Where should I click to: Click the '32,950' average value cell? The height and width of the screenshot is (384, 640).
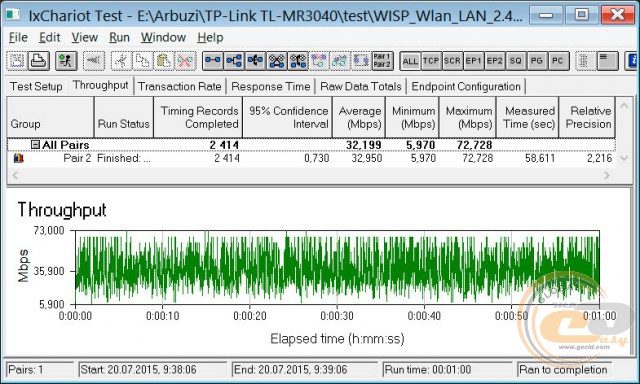tap(367, 158)
